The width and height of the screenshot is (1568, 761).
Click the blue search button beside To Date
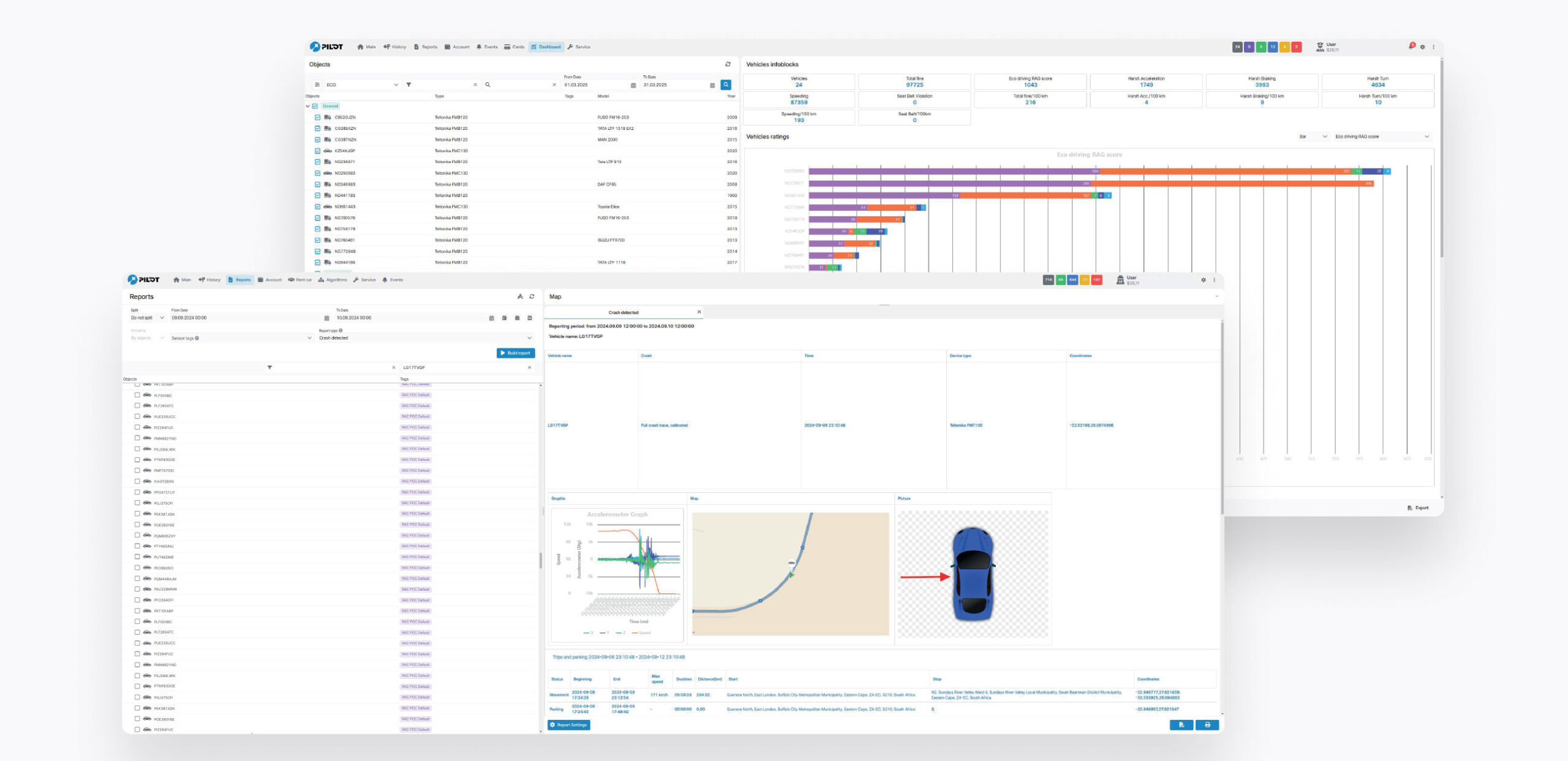726,85
